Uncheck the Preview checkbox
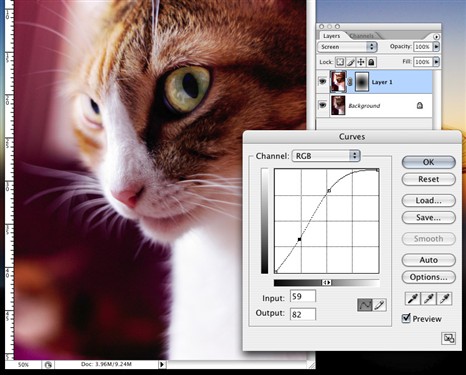466x375 pixels. (x=406, y=318)
